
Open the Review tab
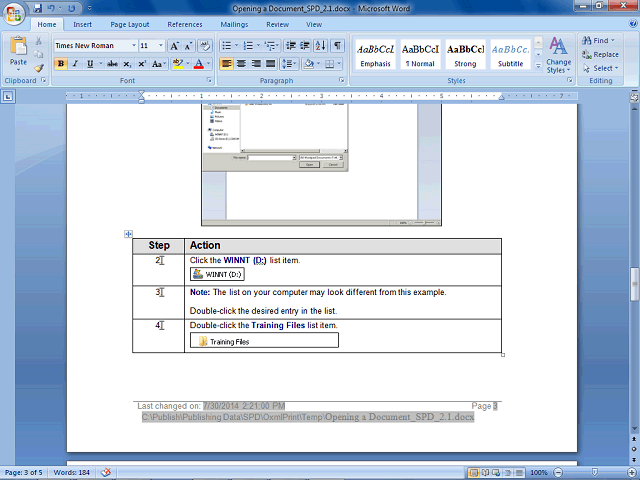[278, 24]
